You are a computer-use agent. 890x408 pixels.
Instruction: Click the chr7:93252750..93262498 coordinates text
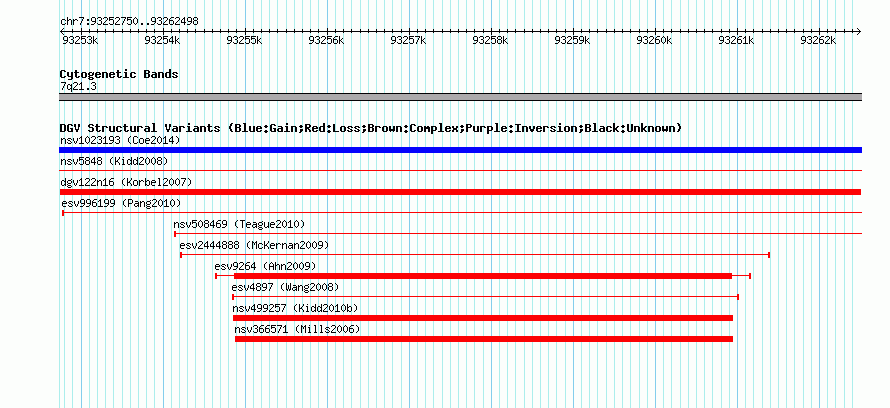(129, 22)
